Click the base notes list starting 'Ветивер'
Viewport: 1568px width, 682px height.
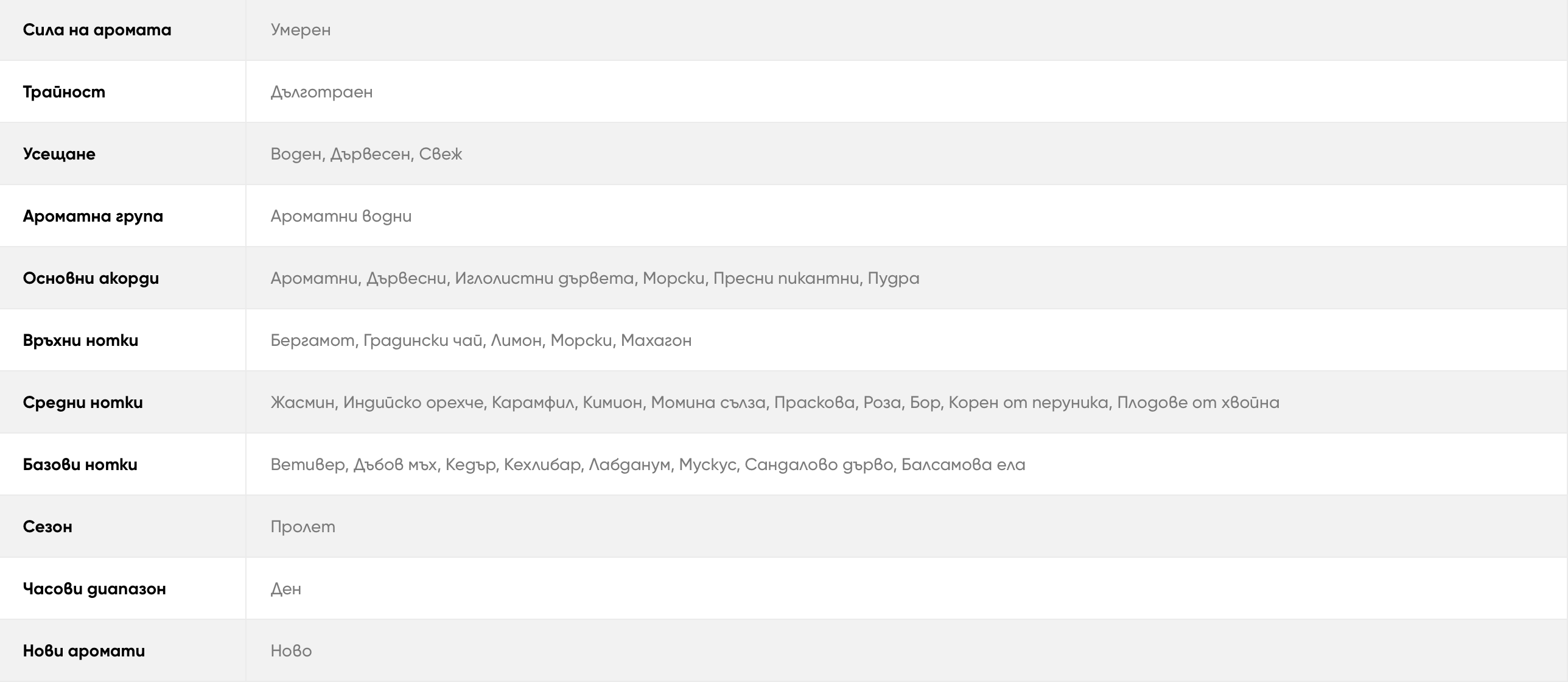click(648, 465)
